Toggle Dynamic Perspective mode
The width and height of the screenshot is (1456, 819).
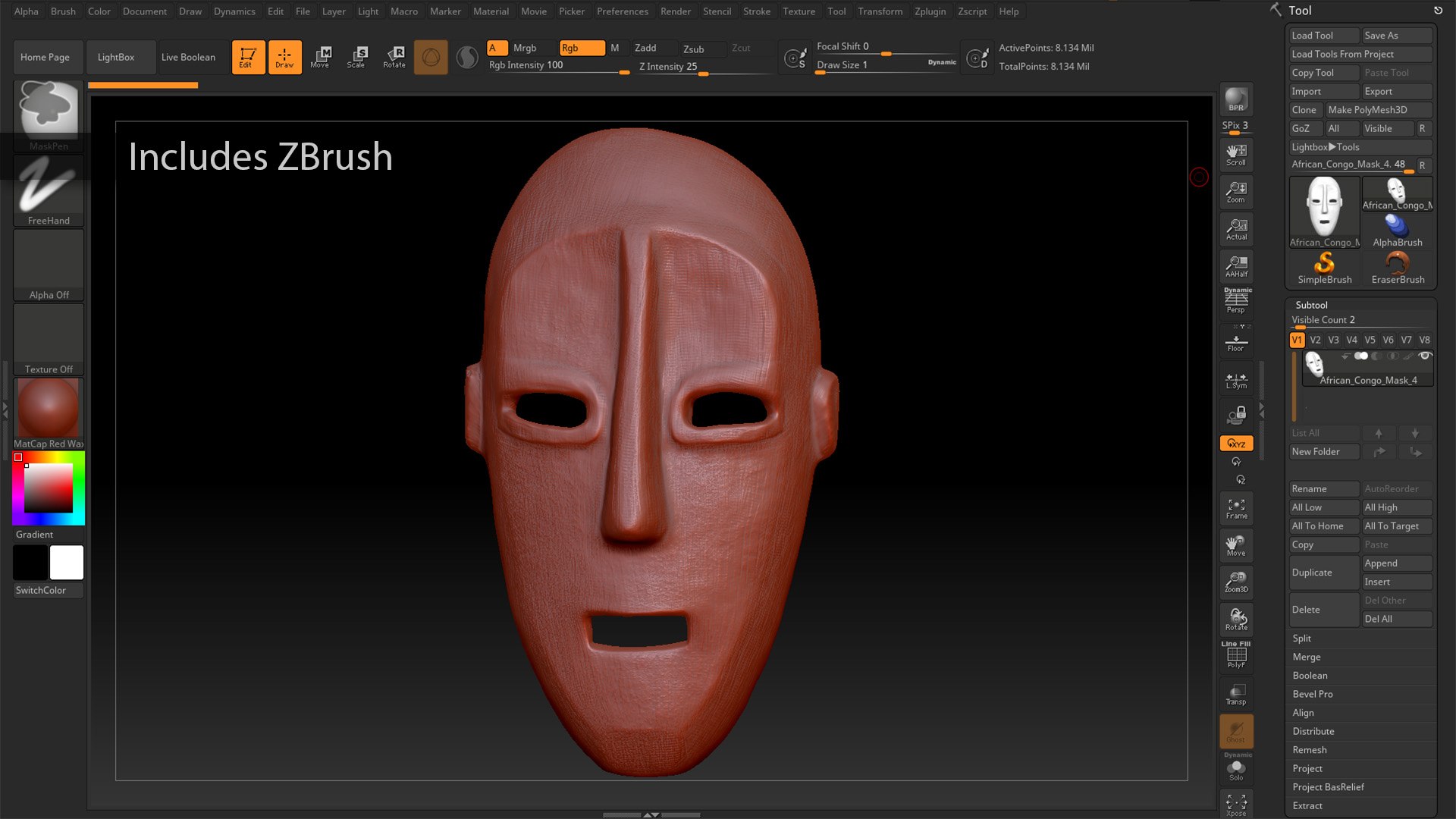coord(1236,300)
